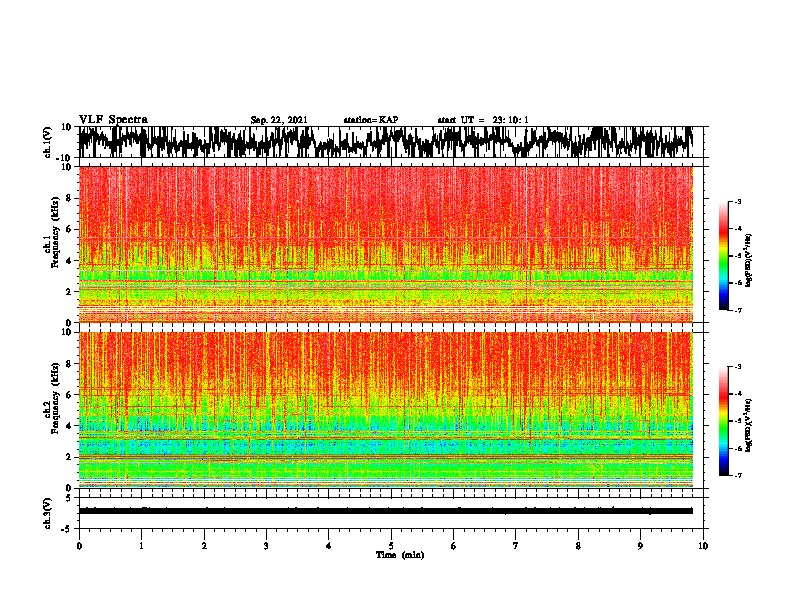Click the 'ch.1(V)' waveform axis label
Screen dimensions: 792x612
tap(48, 142)
